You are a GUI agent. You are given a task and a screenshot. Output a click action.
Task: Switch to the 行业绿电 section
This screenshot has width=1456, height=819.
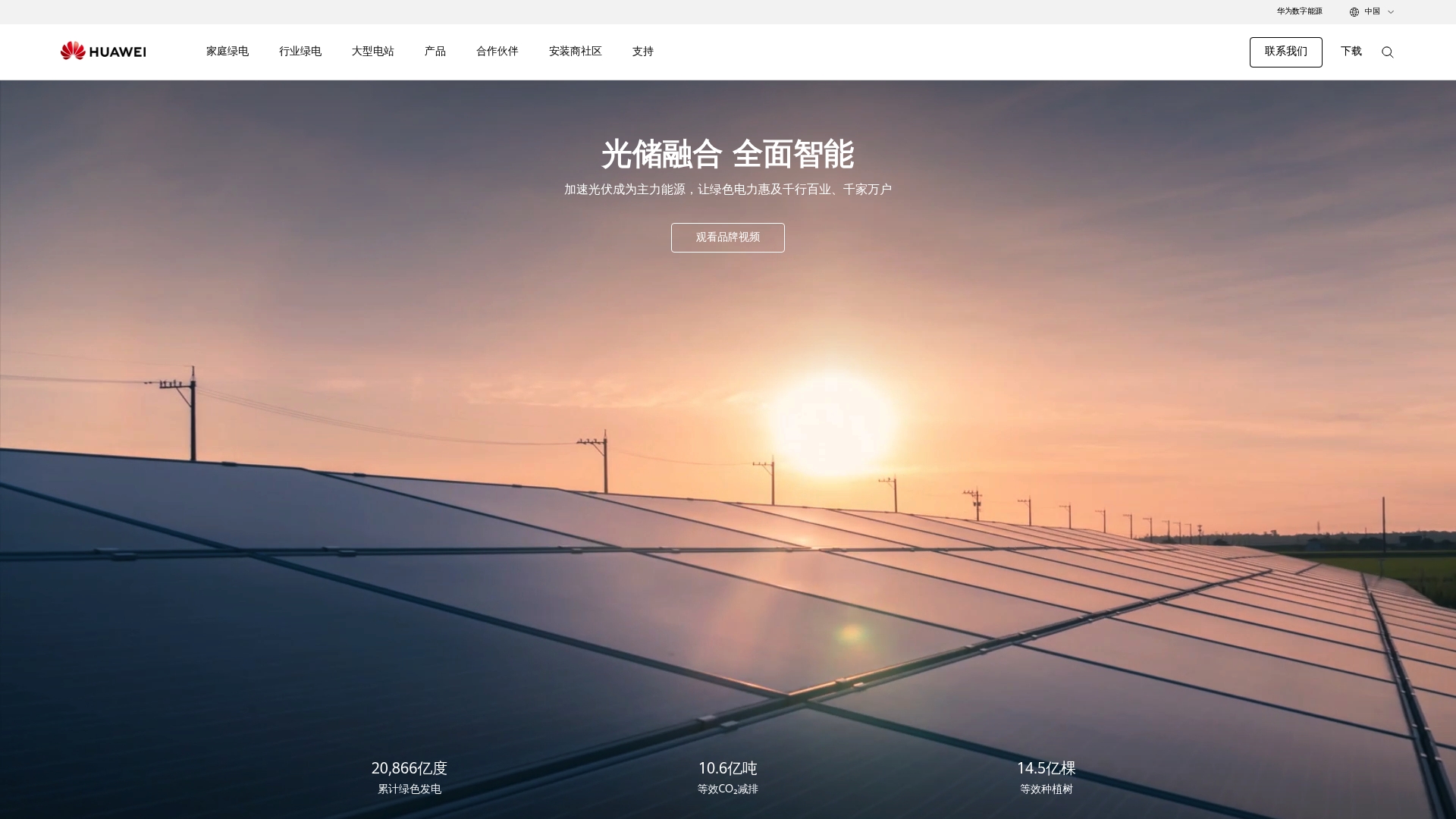click(x=300, y=52)
